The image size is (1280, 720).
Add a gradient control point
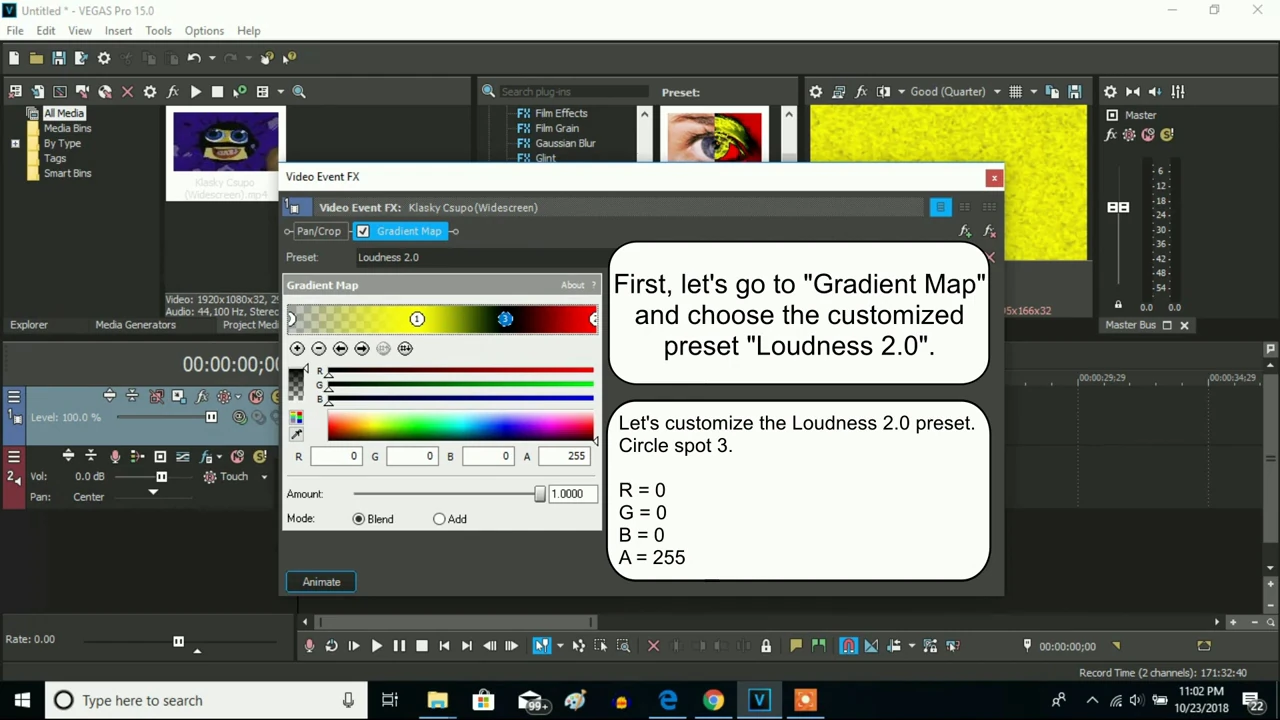[297, 348]
